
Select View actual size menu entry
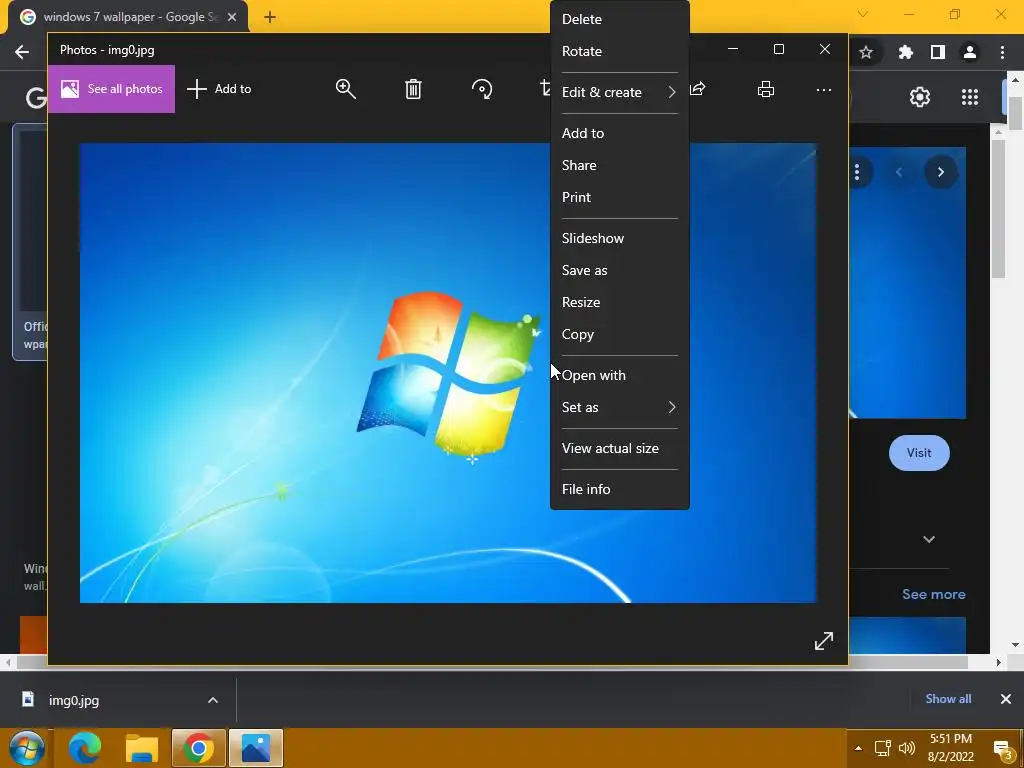(620, 449)
